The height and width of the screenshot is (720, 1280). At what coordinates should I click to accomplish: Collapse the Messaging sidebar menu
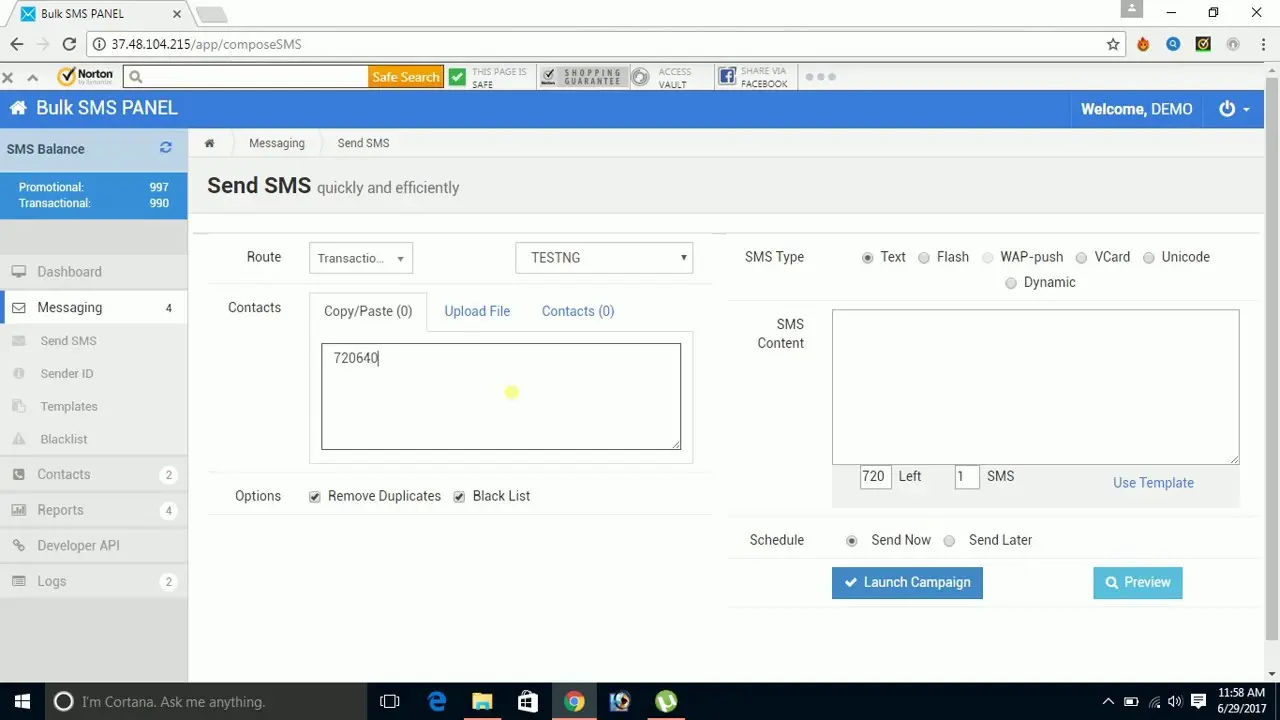(x=94, y=308)
